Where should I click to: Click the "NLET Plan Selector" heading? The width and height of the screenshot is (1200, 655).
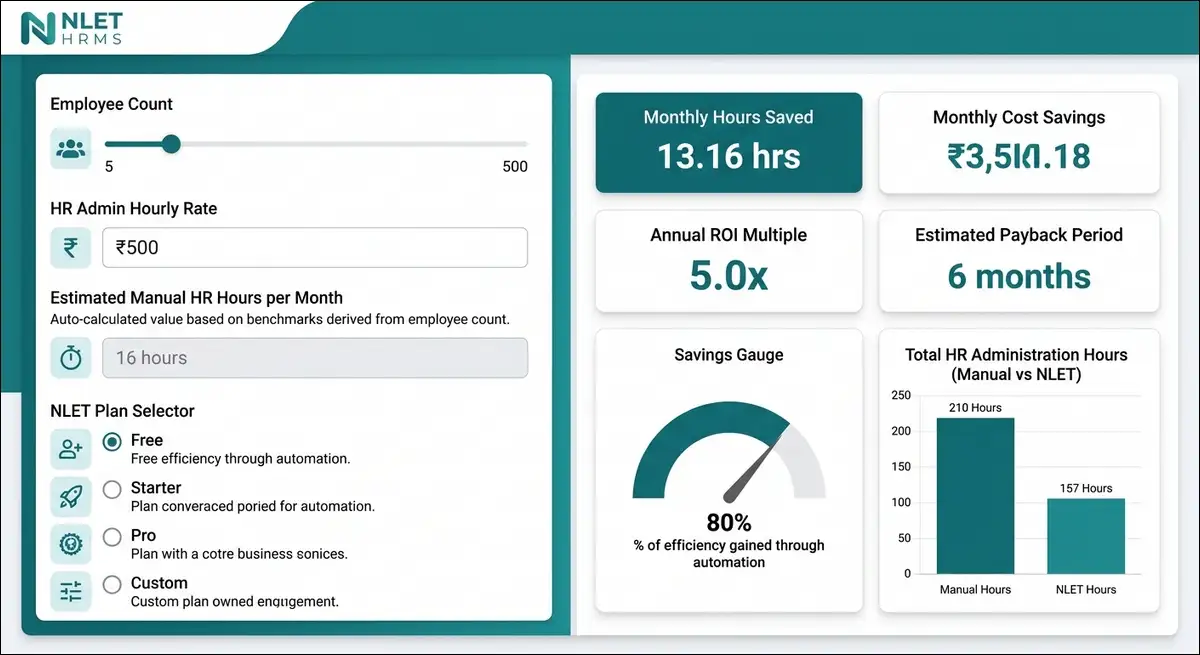[122, 411]
